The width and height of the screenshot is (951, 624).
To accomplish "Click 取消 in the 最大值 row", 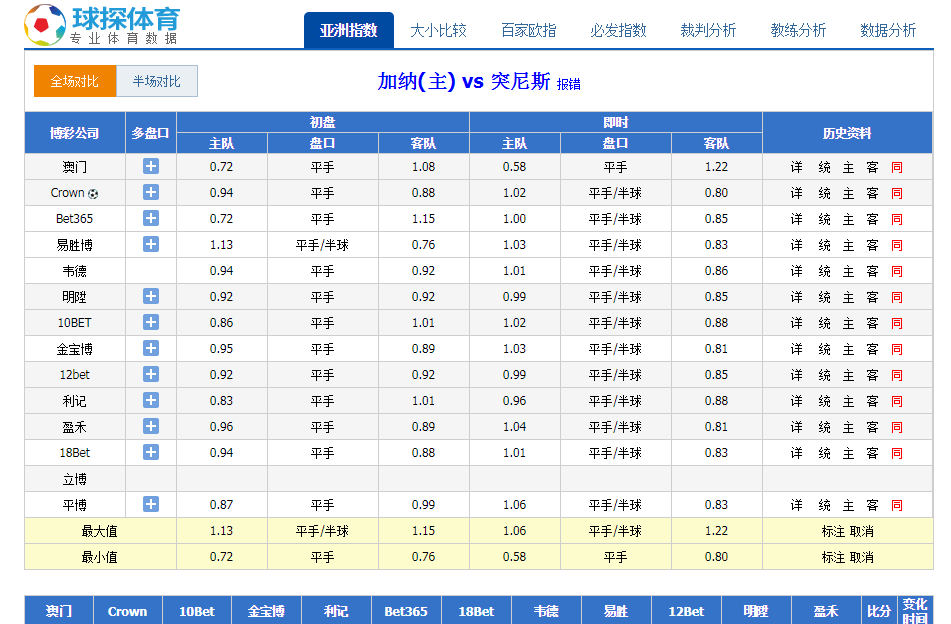I will [862, 531].
